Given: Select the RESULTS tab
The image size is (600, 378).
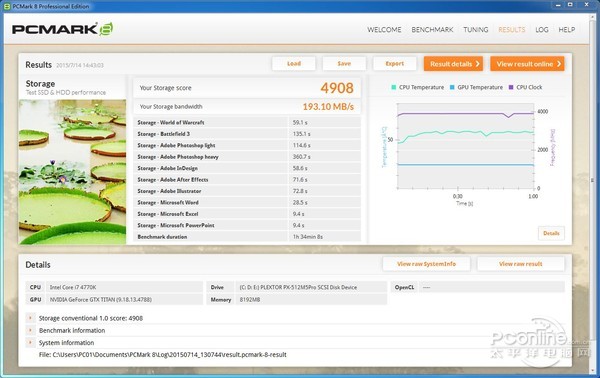Looking at the screenshot, I should coord(512,30).
